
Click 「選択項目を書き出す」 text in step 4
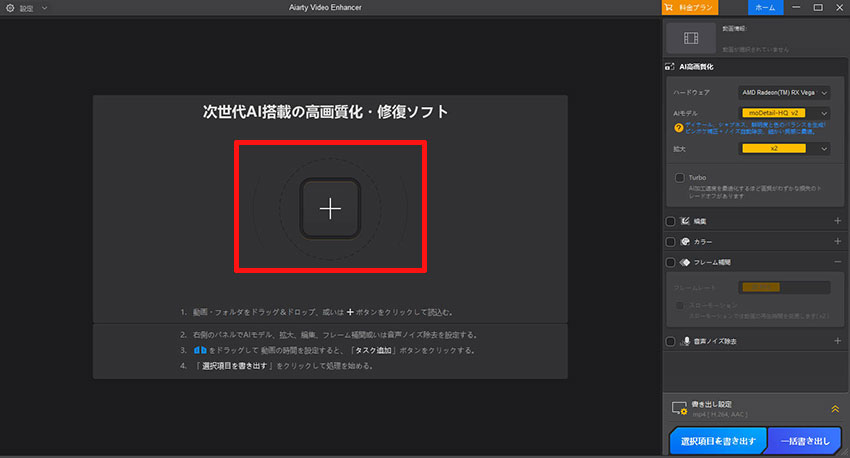[x=235, y=366]
